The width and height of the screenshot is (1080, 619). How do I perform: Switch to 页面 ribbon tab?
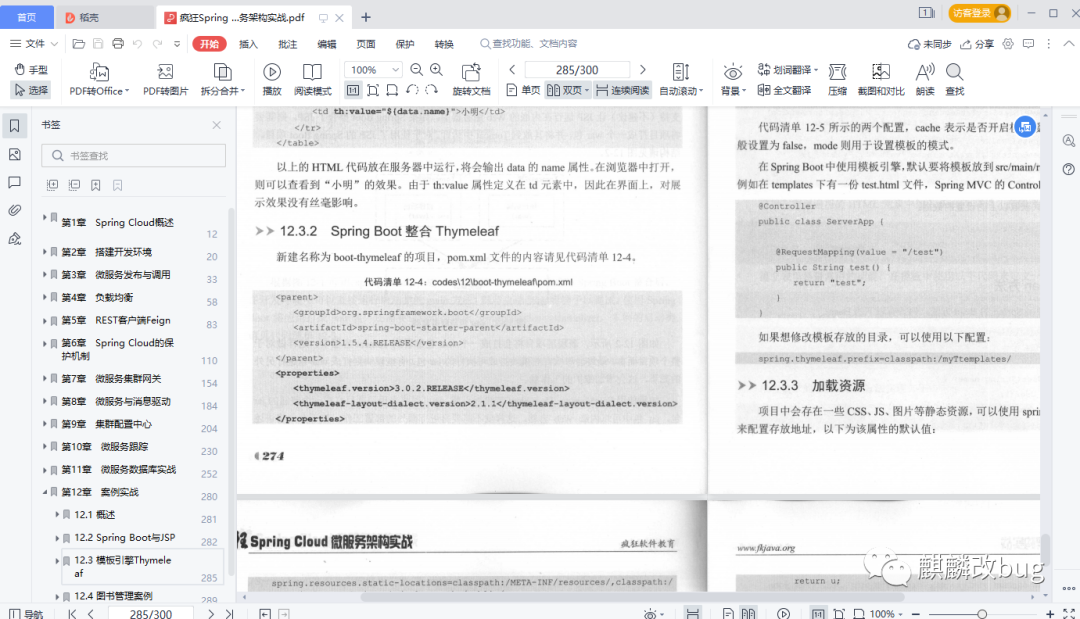pos(366,44)
